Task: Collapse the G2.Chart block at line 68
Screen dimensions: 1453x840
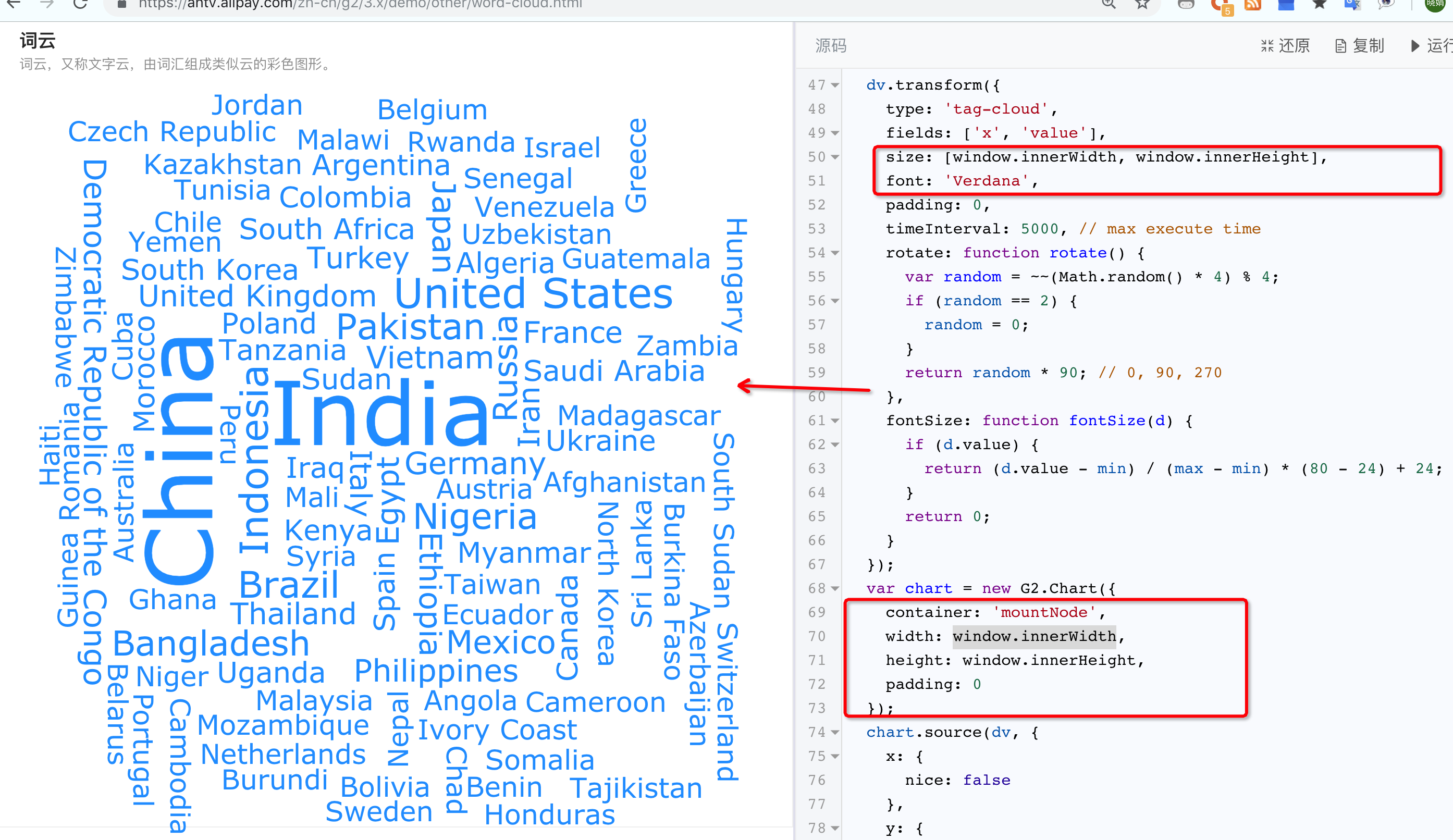Action: point(835,589)
